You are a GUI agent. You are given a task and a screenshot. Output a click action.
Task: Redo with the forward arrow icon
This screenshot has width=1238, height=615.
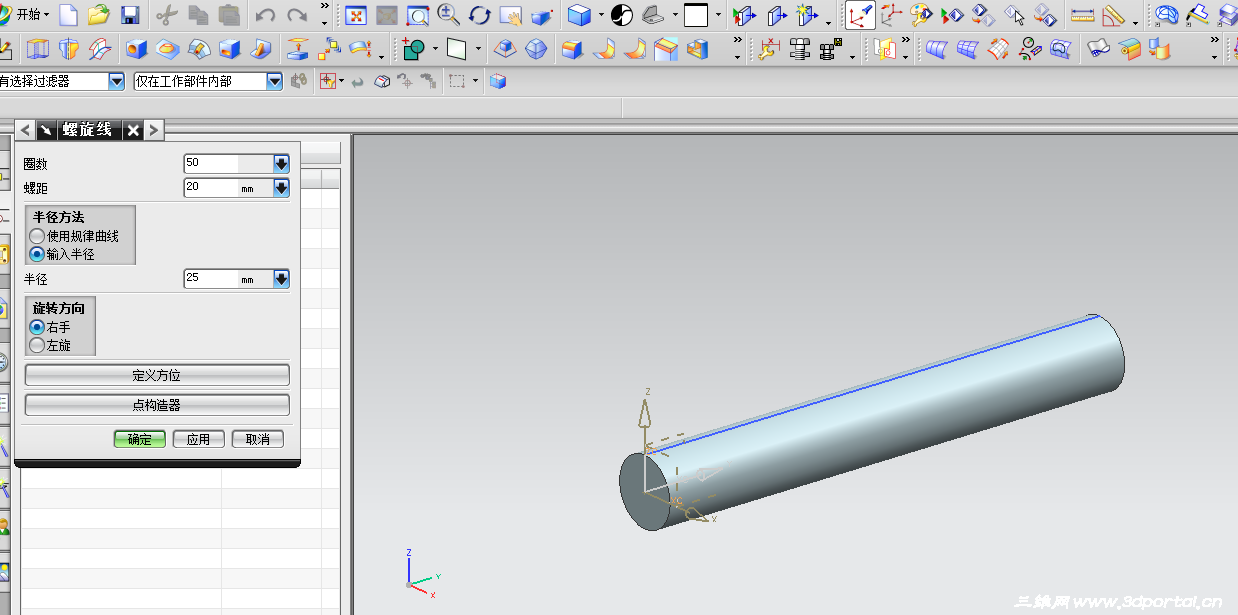coord(297,15)
